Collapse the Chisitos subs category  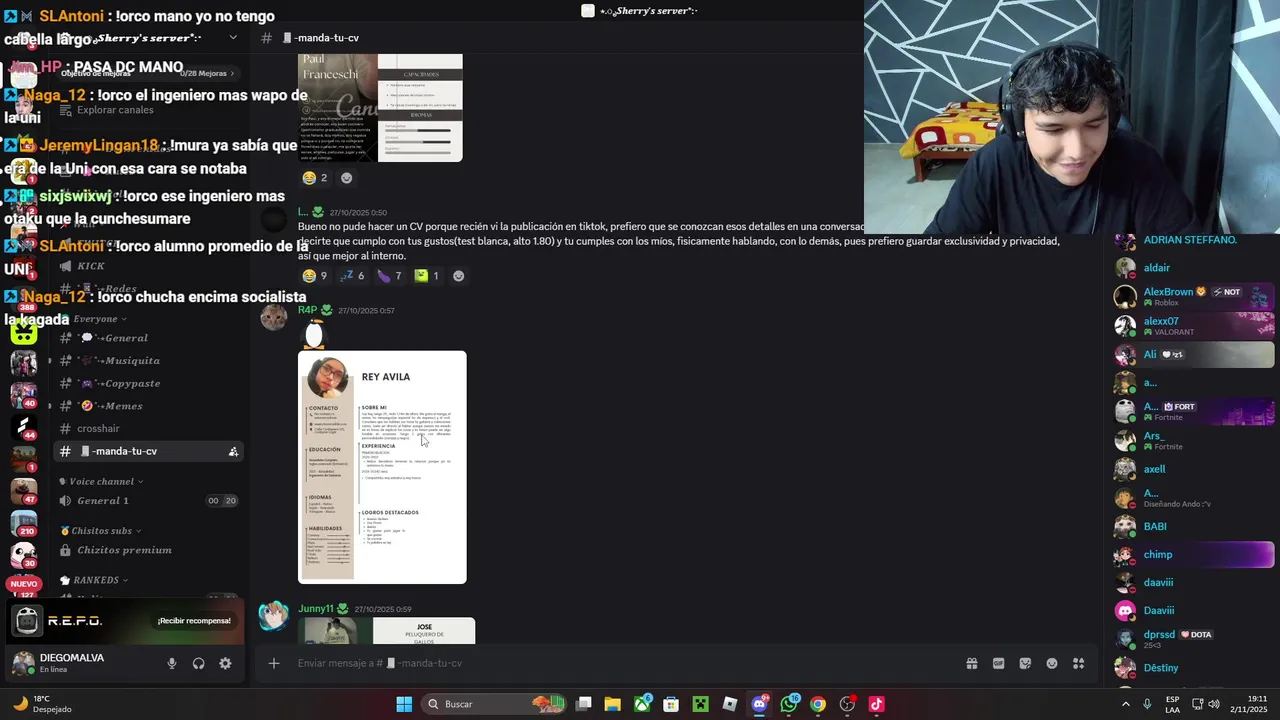coord(101,531)
